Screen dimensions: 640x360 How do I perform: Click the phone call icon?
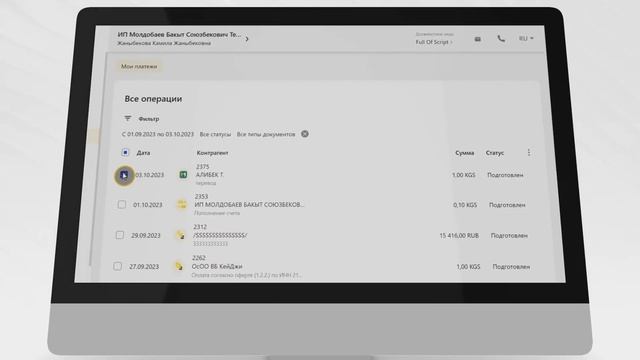(501, 39)
